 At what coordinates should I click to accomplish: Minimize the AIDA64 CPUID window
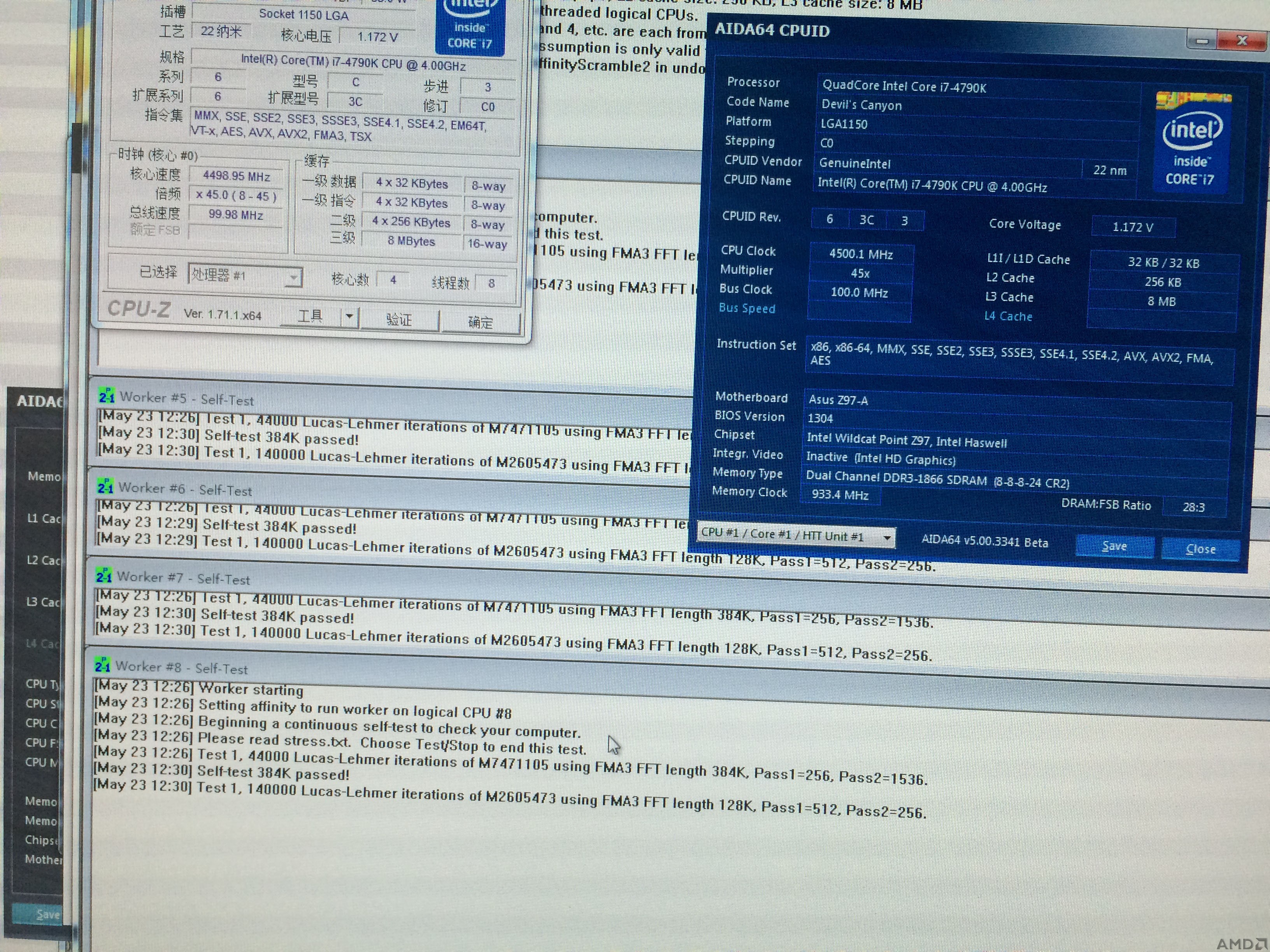point(1201,40)
